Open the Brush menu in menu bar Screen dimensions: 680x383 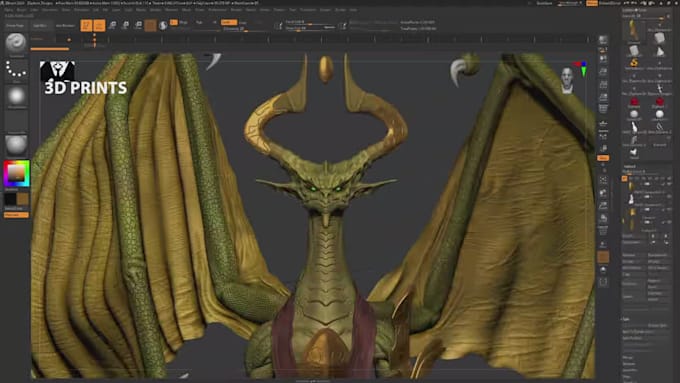click(x=21, y=10)
